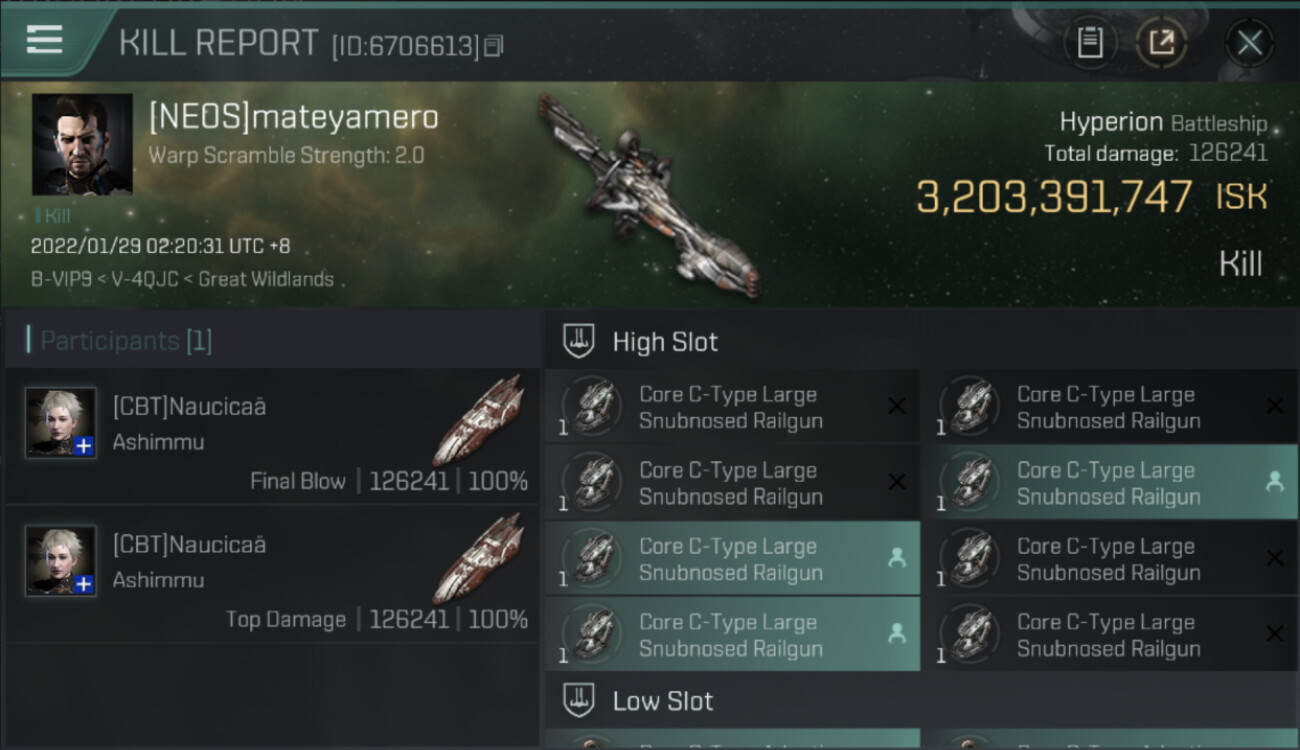View mateyamero's character portrait

82,144
